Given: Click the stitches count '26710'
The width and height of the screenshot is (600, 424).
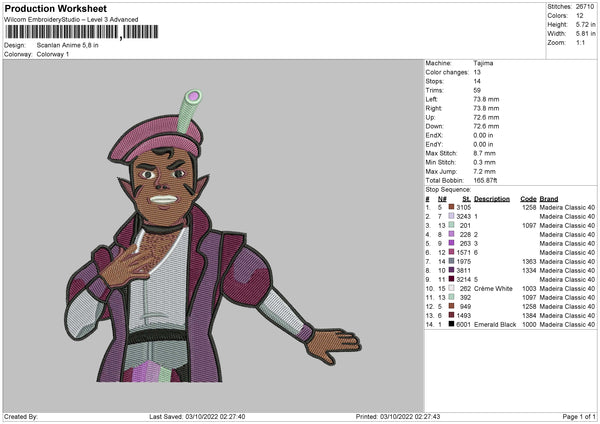Looking at the screenshot, I should click(585, 7).
